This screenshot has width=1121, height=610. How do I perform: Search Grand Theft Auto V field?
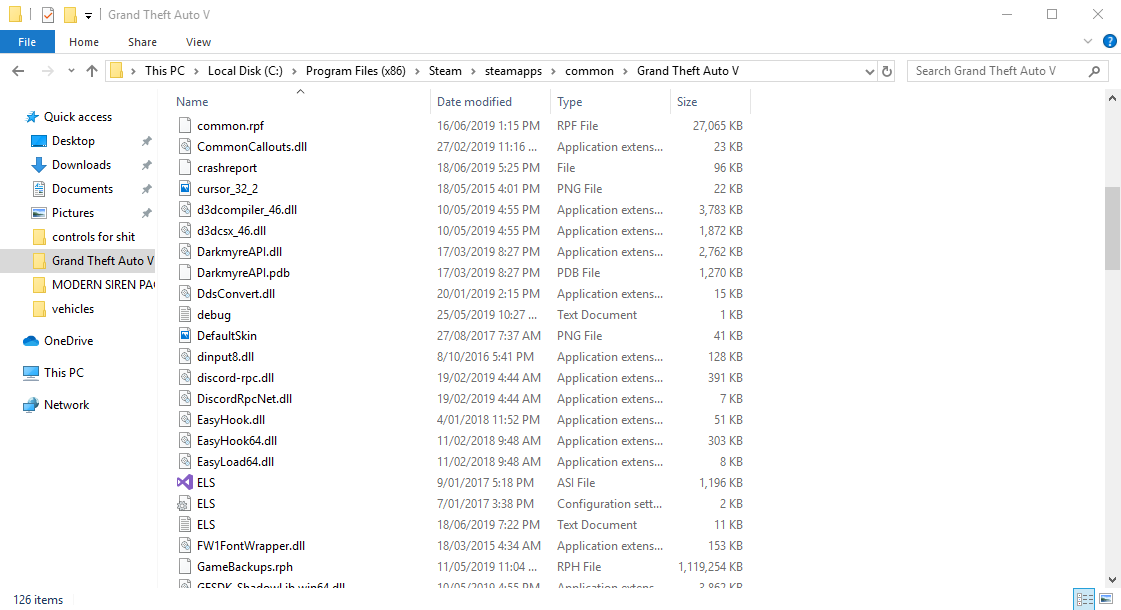(x=1007, y=71)
